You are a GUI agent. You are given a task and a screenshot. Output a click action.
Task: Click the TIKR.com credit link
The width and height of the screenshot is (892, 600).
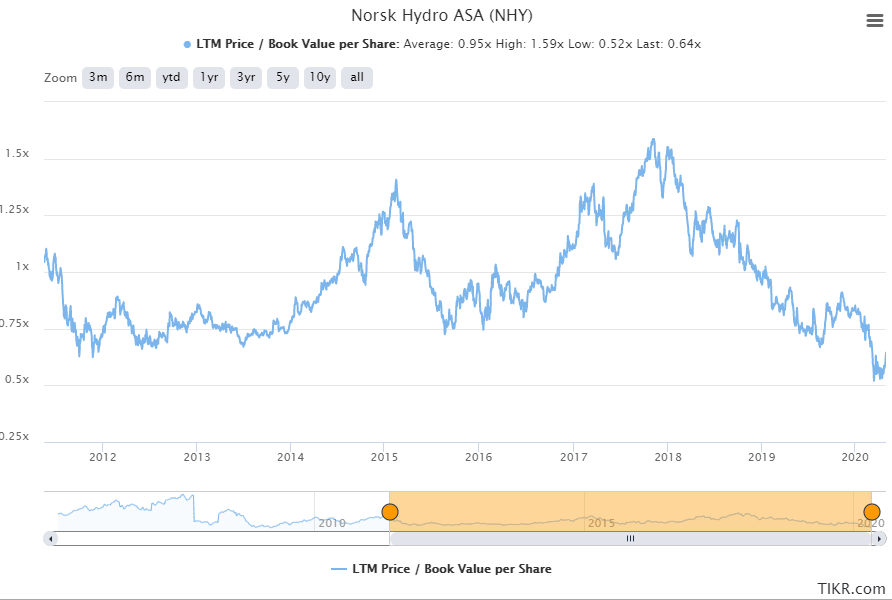(x=851, y=589)
